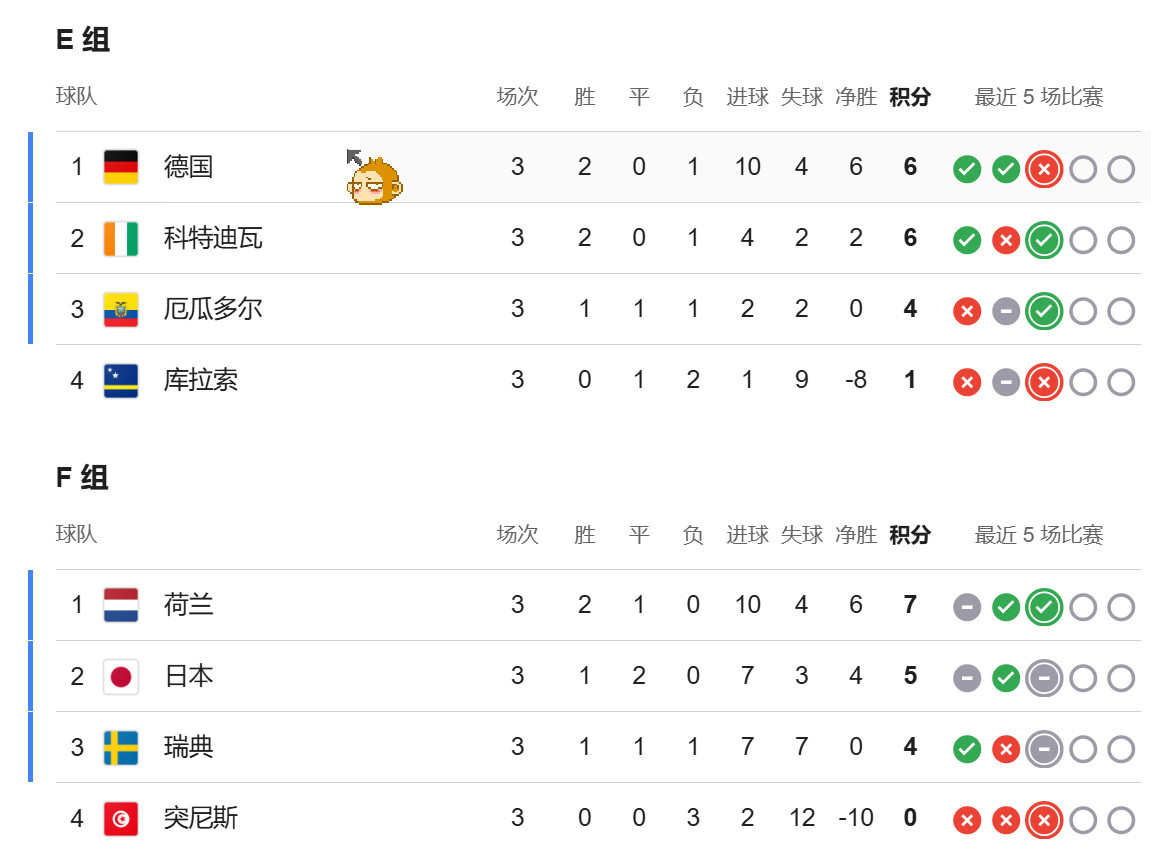Viewport: 1151px width, 863px height.
Task: Click the Japan flag icon
Action: (x=121, y=676)
